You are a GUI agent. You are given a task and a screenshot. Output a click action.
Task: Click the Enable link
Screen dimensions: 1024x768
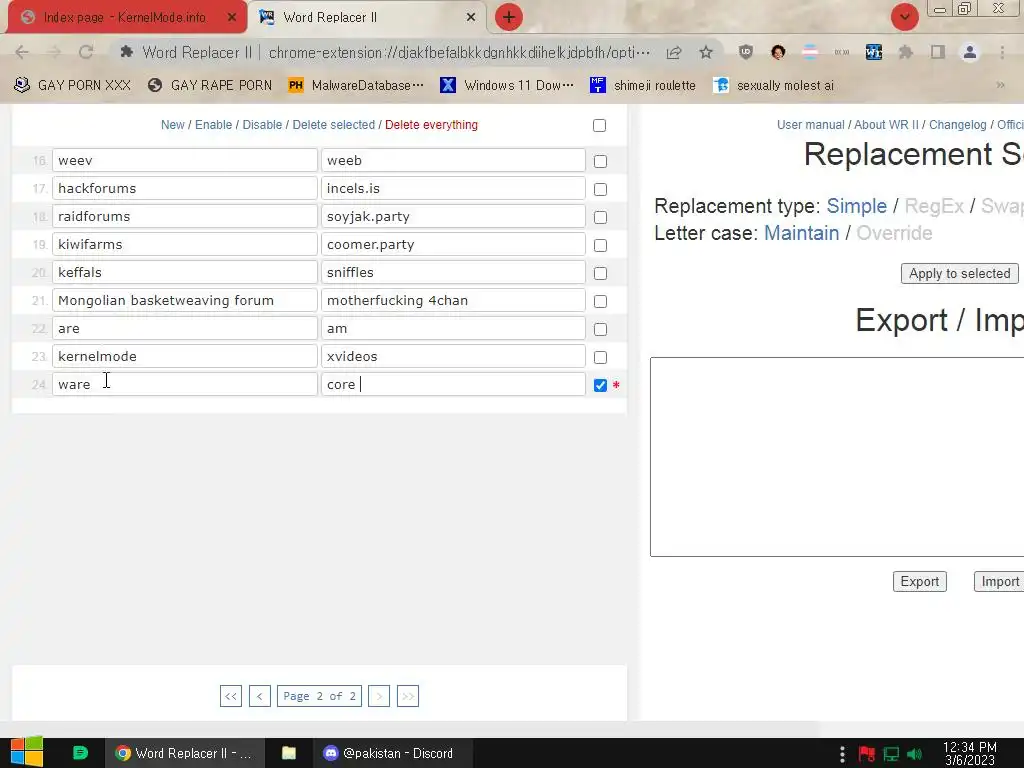click(x=214, y=125)
